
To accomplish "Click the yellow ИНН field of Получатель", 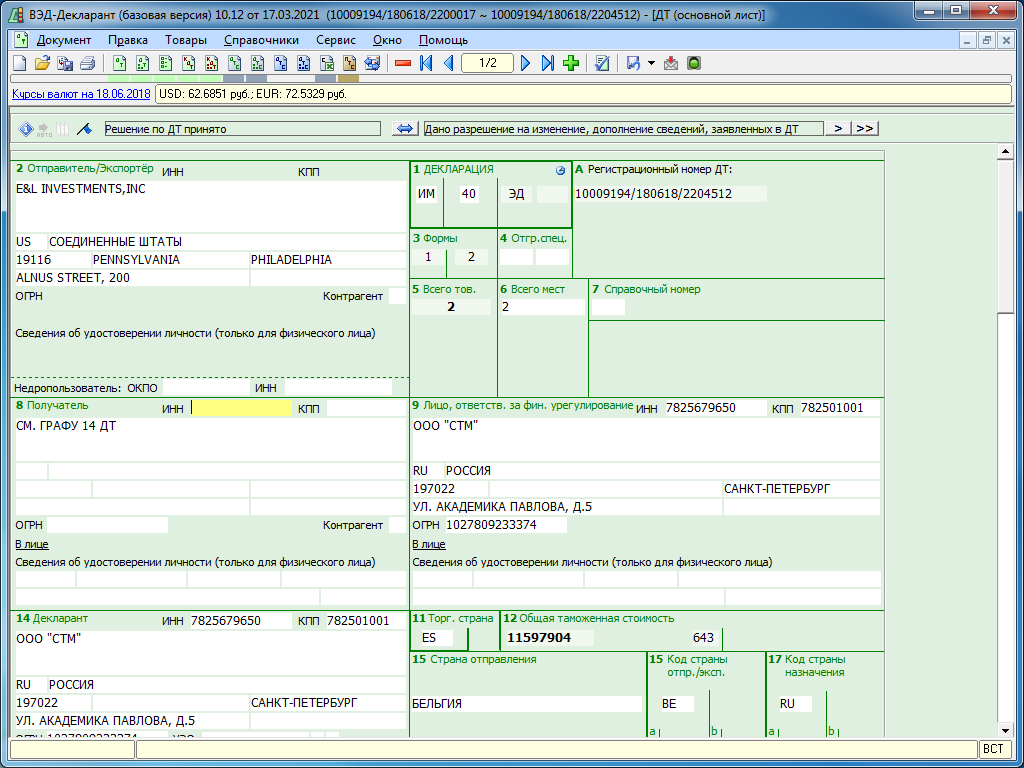I will point(241,408).
